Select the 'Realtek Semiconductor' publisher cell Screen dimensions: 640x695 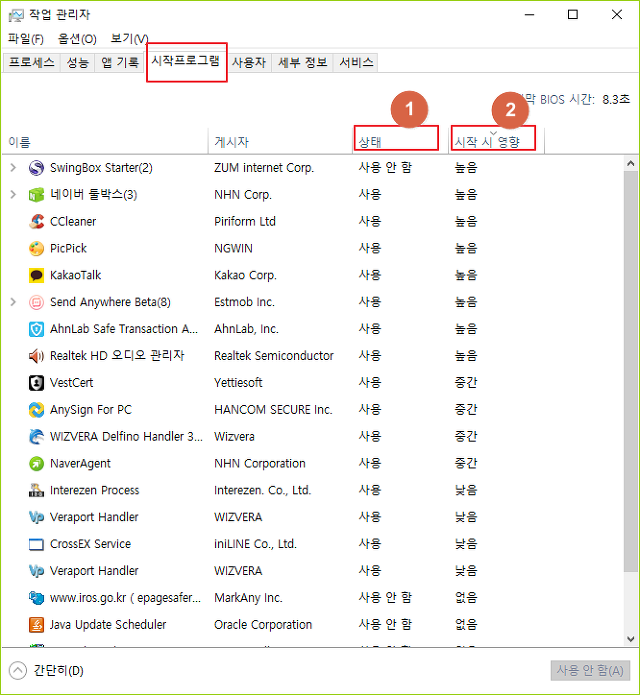273,356
